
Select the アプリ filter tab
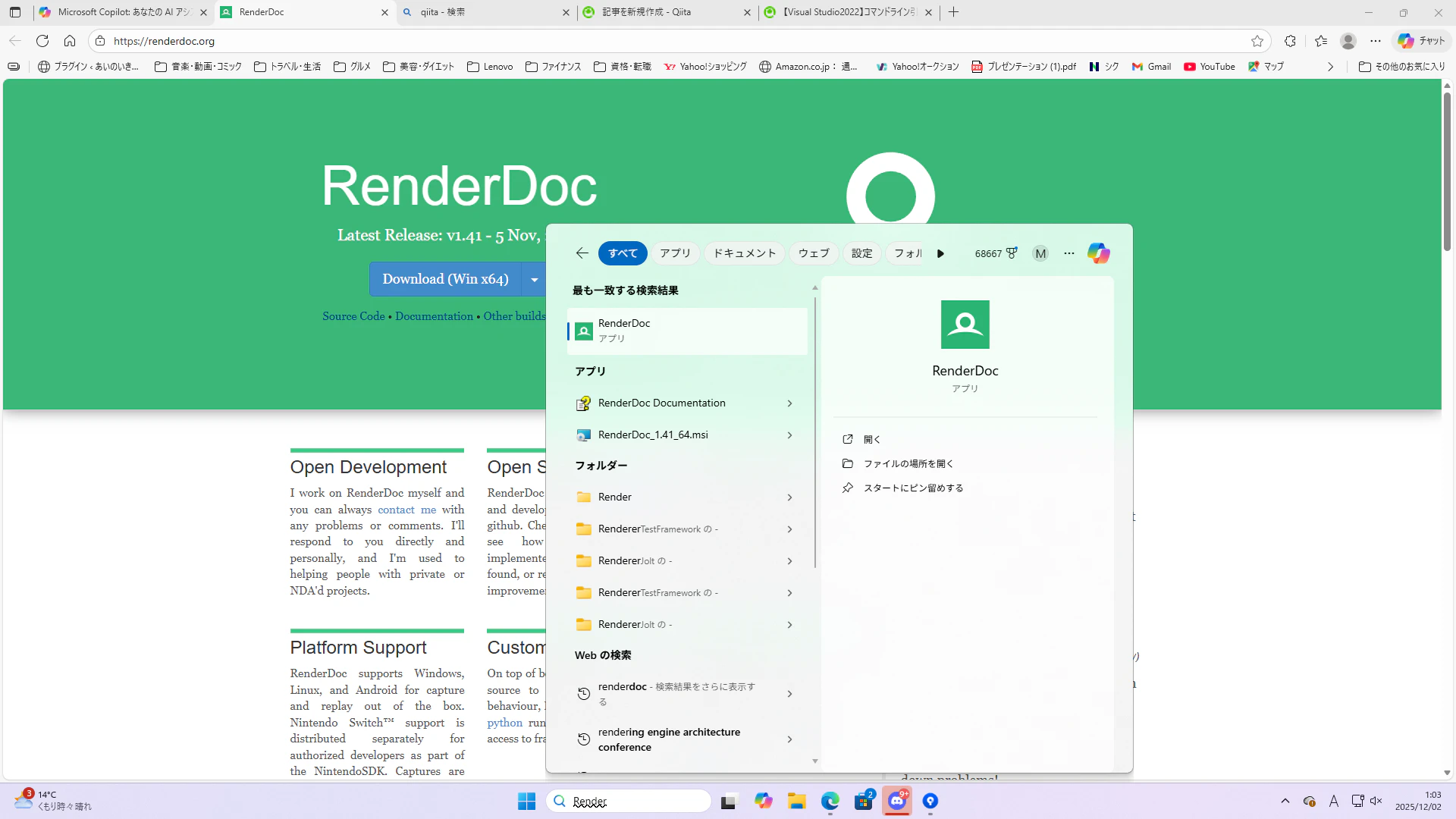[674, 253]
